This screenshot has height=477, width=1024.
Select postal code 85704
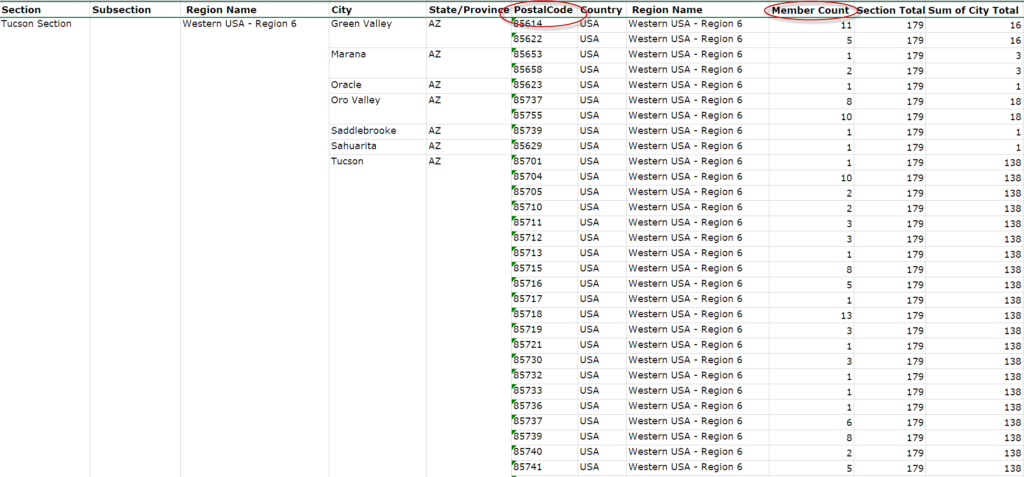coord(528,176)
